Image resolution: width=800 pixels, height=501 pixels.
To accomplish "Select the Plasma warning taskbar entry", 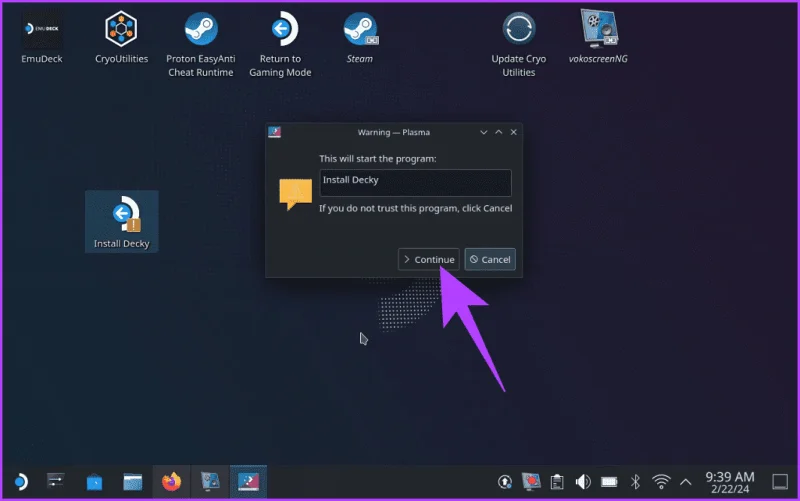I will coord(248,482).
